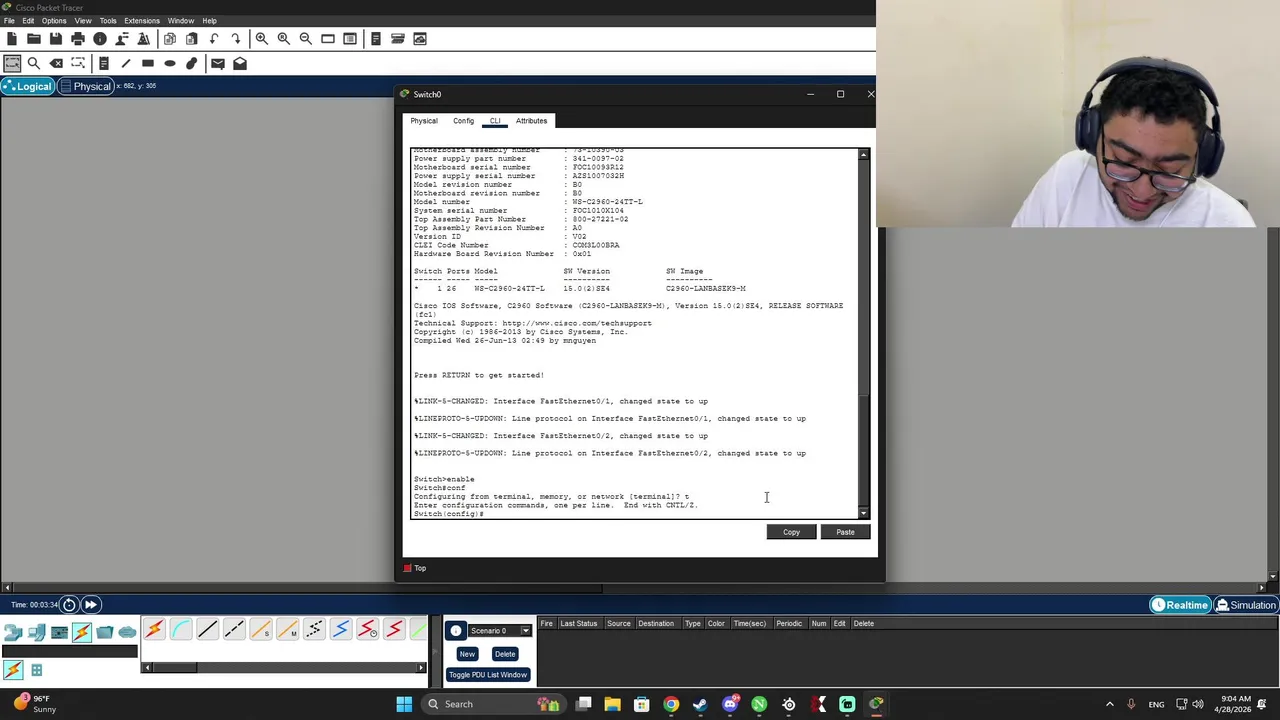Image resolution: width=1280 pixels, height=720 pixels.
Task: Open the Config tab in Switch0
Action: 463,121
